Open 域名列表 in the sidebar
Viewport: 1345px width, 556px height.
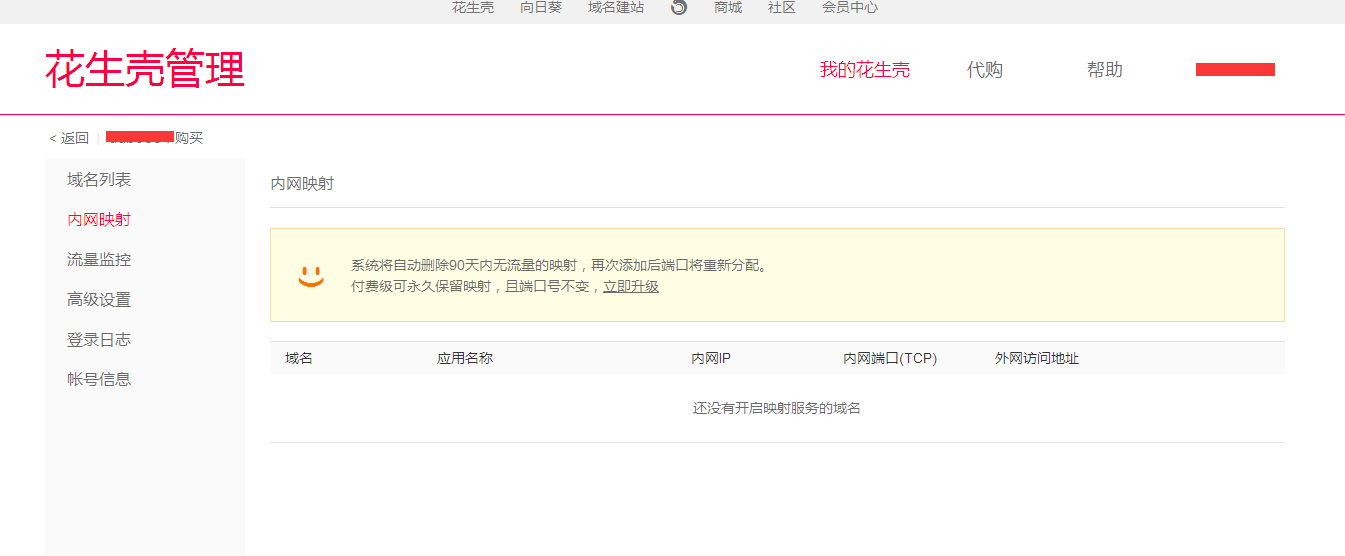click(x=99, y=180)
